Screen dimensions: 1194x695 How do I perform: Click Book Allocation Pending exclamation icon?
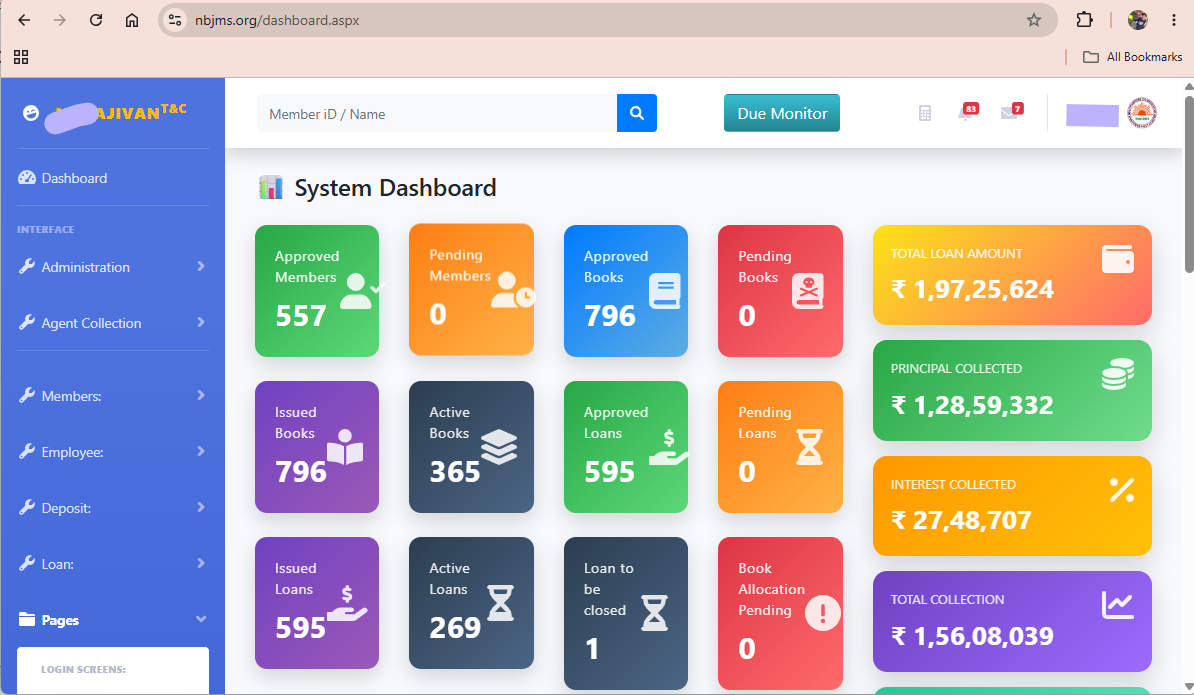tap(823, 613)
